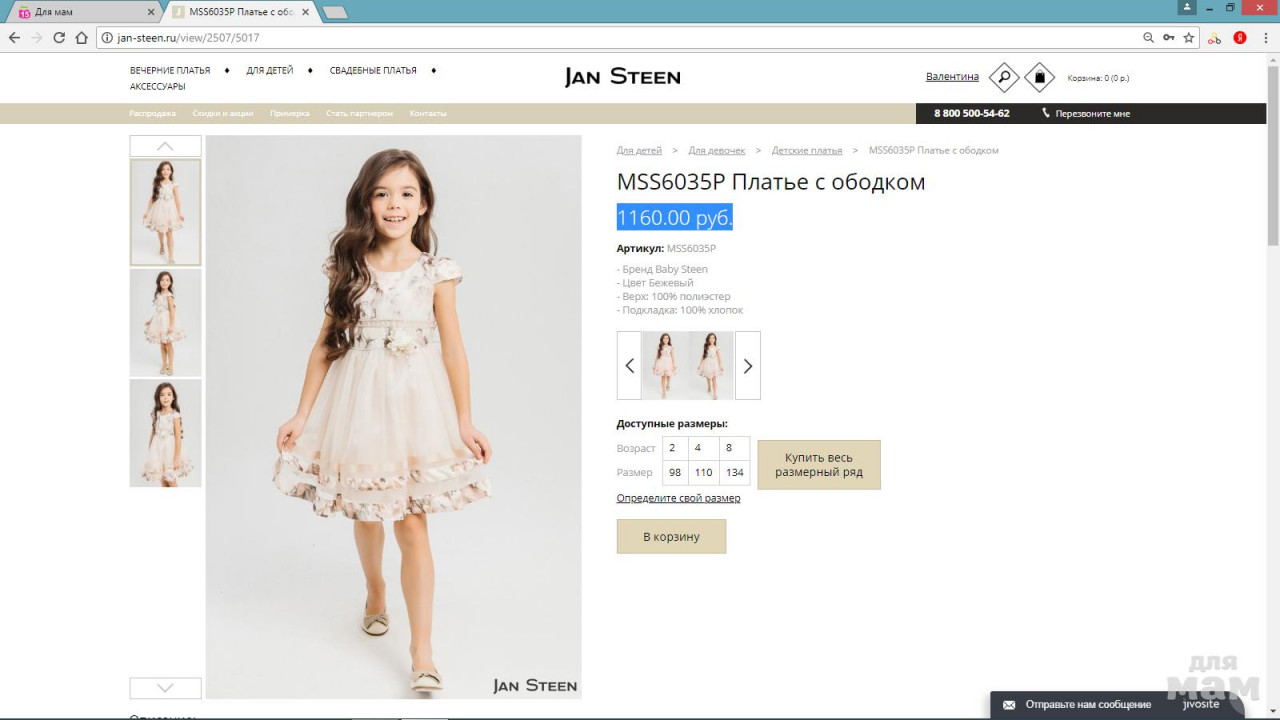Click Определите свой размер link
1280x720 pixels.
pos(678,498)
